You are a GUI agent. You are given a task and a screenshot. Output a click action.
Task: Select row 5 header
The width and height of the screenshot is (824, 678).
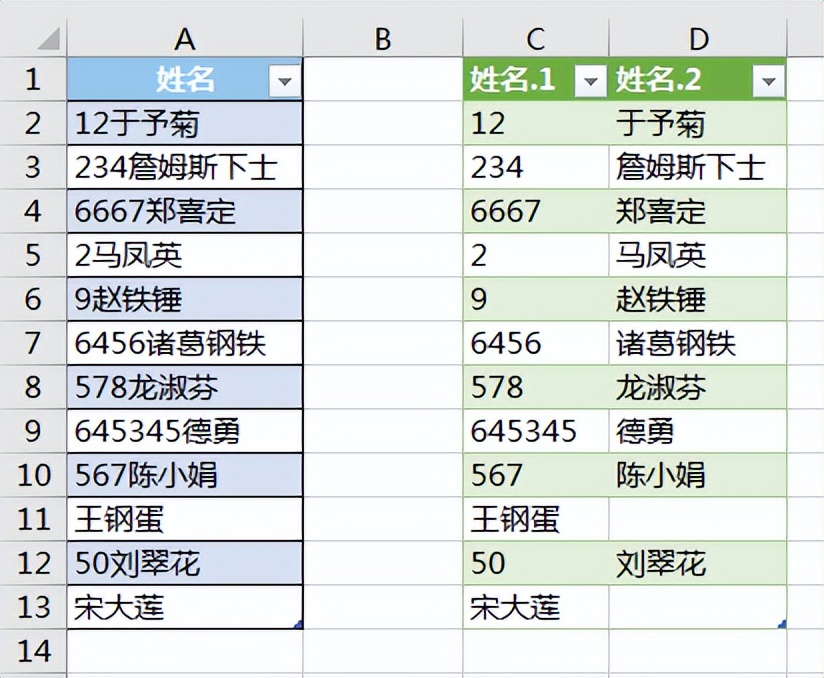33,255
